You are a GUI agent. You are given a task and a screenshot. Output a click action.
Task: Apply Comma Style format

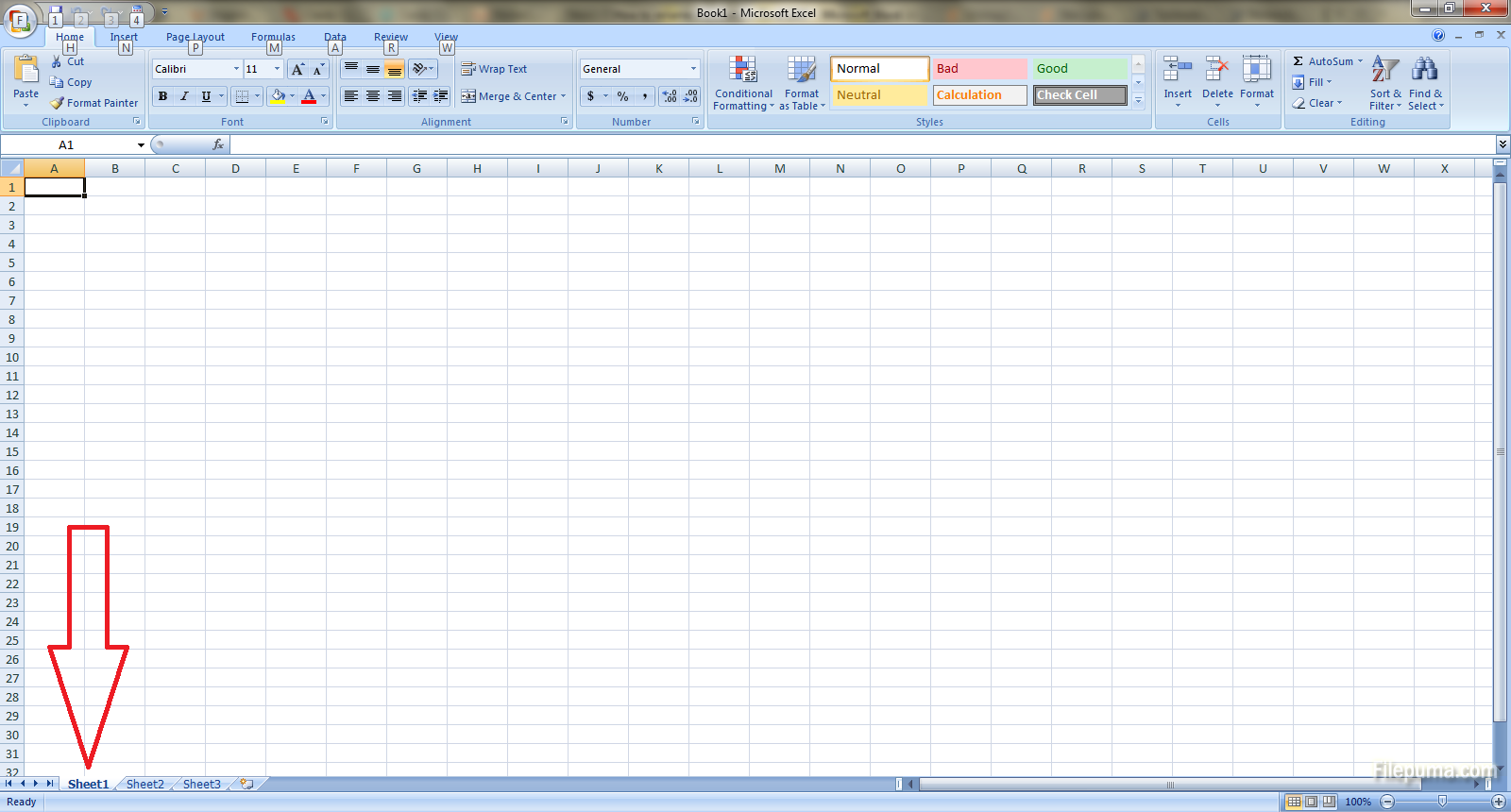coord(645,96)
